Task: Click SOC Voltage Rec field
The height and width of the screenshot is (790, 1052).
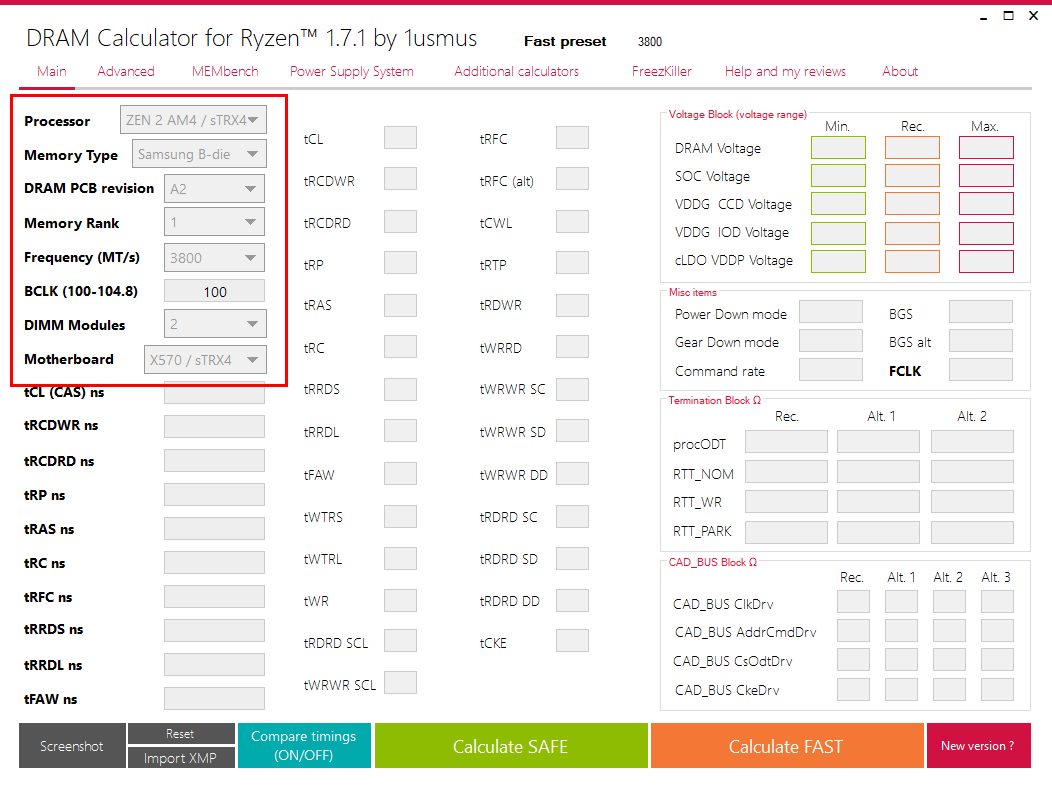Action: (912, 176)
